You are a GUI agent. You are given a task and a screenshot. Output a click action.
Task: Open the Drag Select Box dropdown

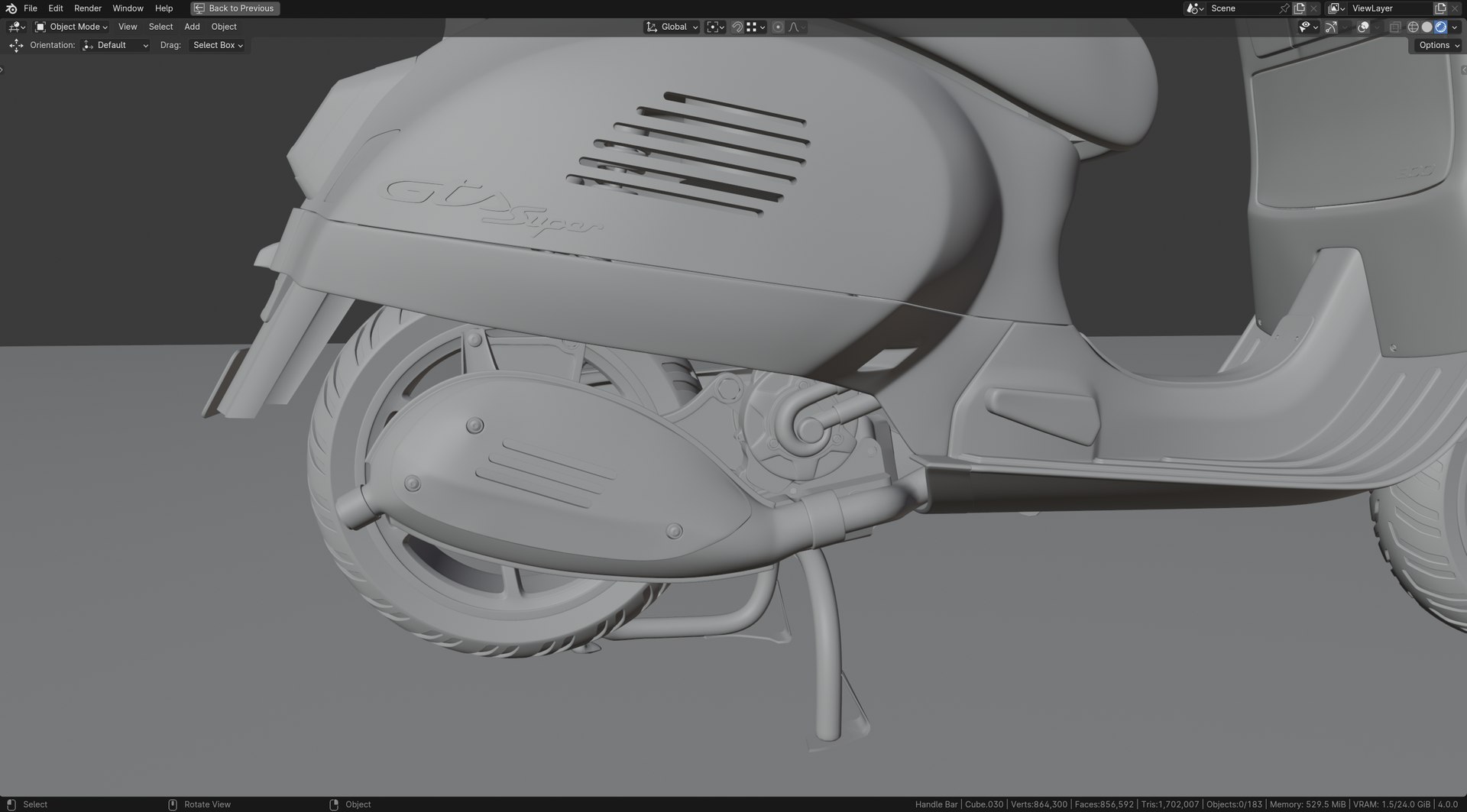point(218,45)
